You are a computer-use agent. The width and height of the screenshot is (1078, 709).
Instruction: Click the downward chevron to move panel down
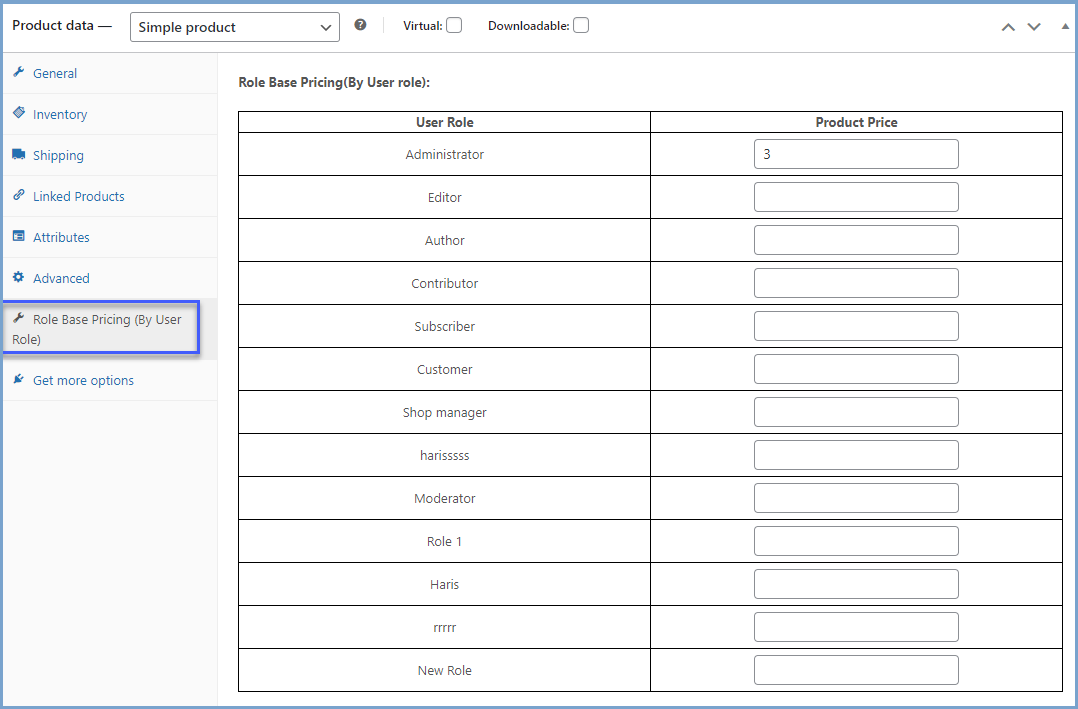point(1034,27)
